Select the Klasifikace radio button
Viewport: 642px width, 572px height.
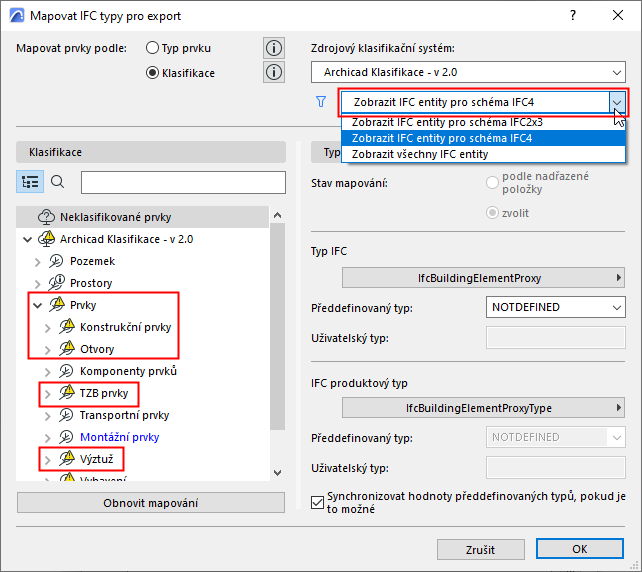(x=152, y=73)
